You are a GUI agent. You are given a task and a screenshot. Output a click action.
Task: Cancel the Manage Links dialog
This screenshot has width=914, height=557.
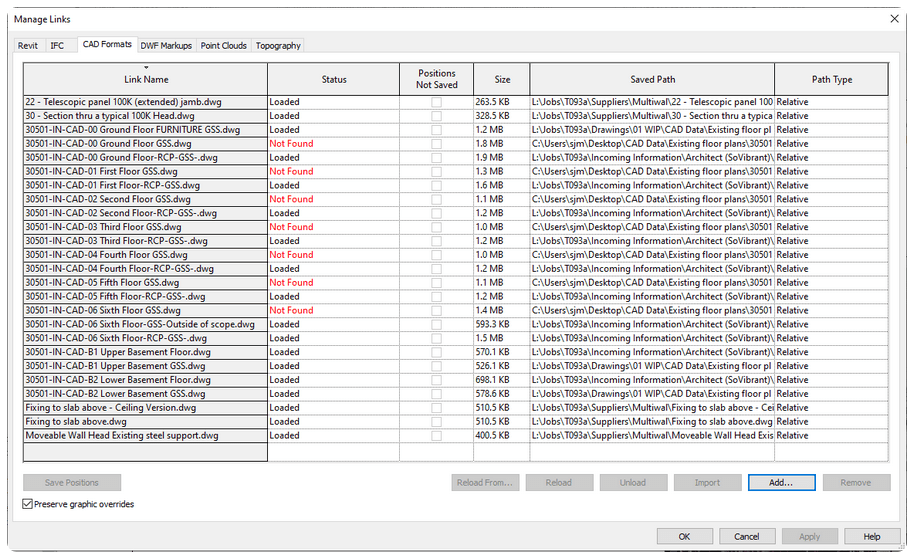click(746, 536)
